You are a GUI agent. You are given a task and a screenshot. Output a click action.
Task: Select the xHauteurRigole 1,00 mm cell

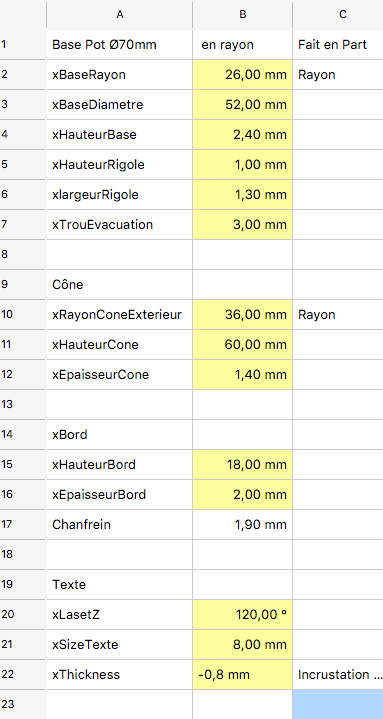coord(243,165)
